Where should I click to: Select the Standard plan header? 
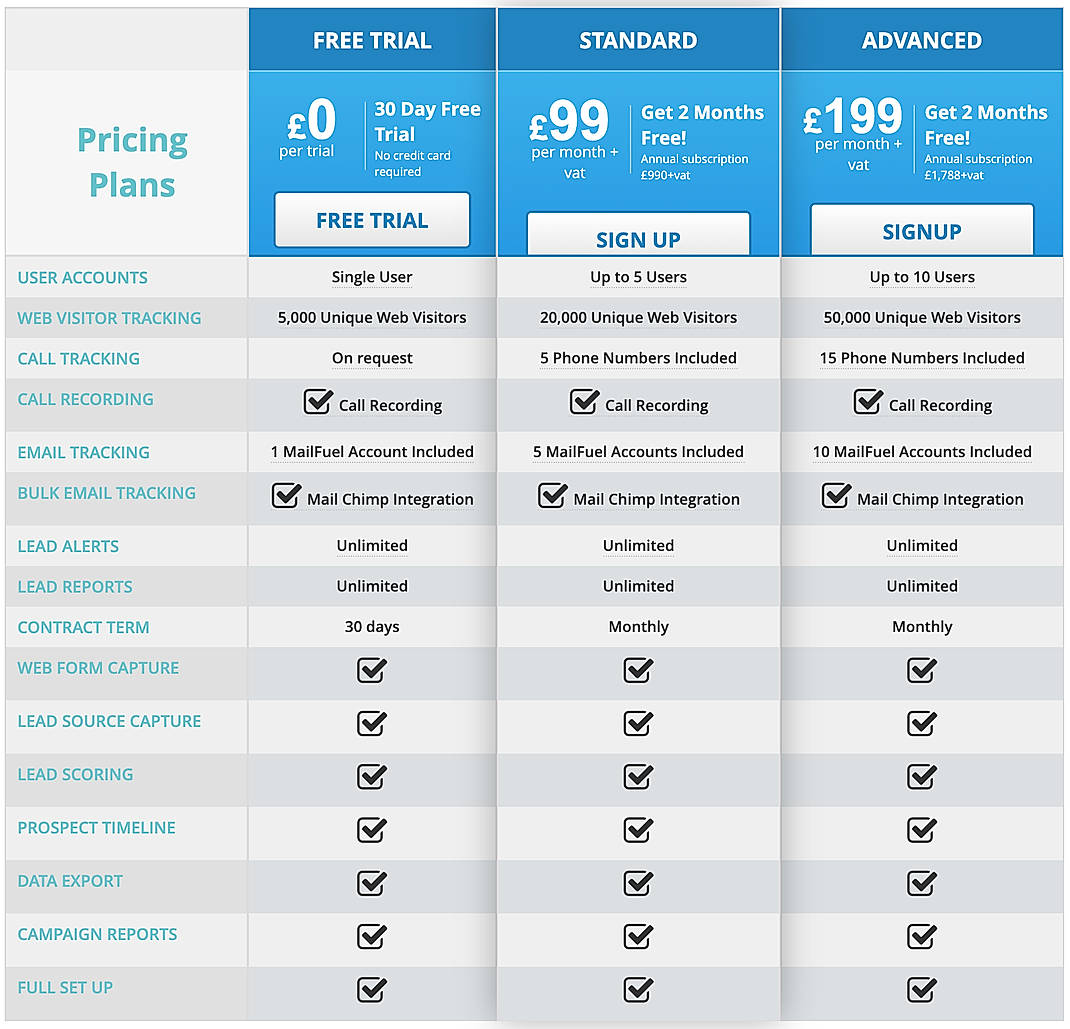[638, 40]
